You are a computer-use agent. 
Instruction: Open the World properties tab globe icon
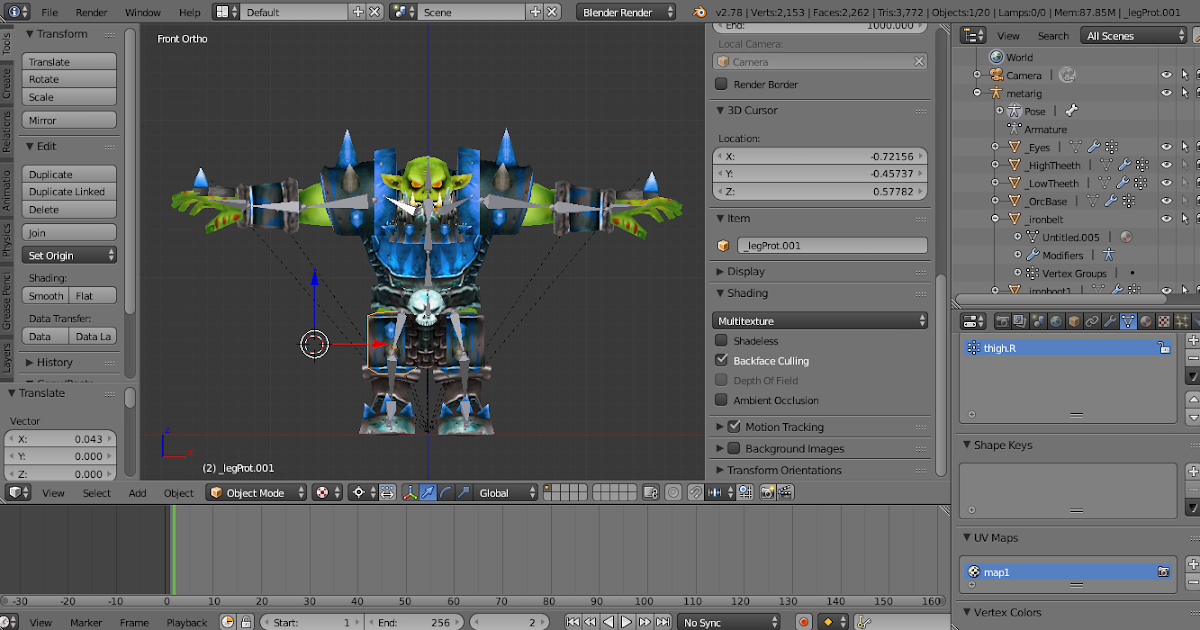click(x=1055, y=321)
